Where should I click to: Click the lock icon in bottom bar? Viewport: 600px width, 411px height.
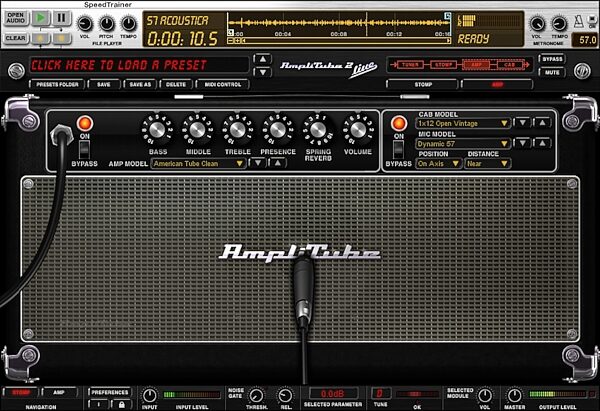point(121,404)
